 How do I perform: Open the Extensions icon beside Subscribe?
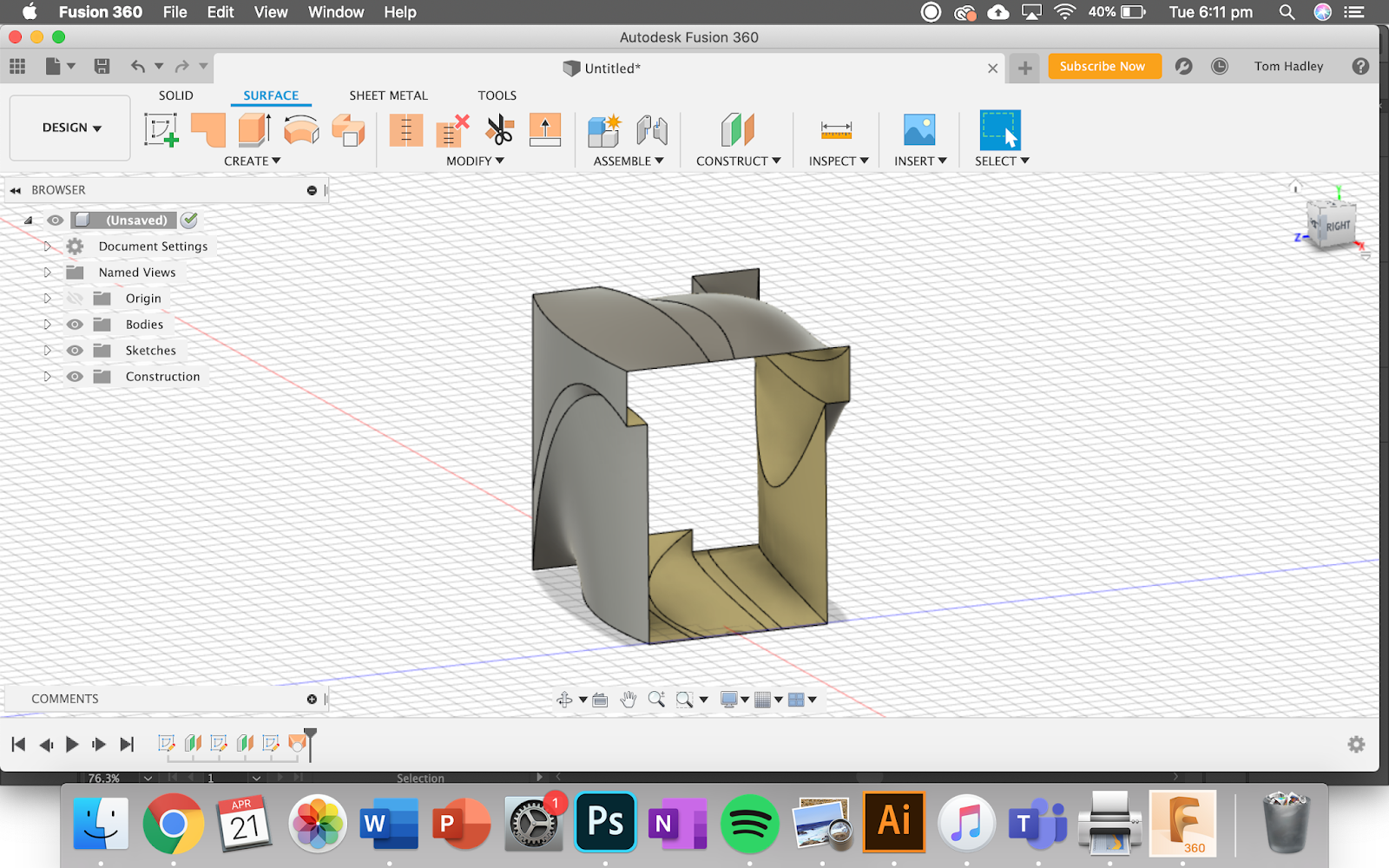[x=1183, y=66]
